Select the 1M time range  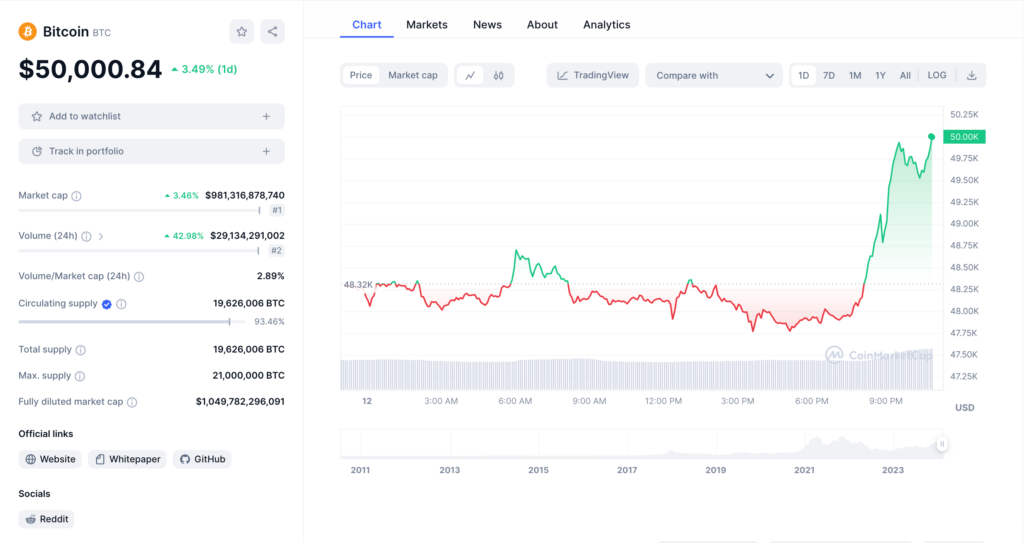coord(855,75)
